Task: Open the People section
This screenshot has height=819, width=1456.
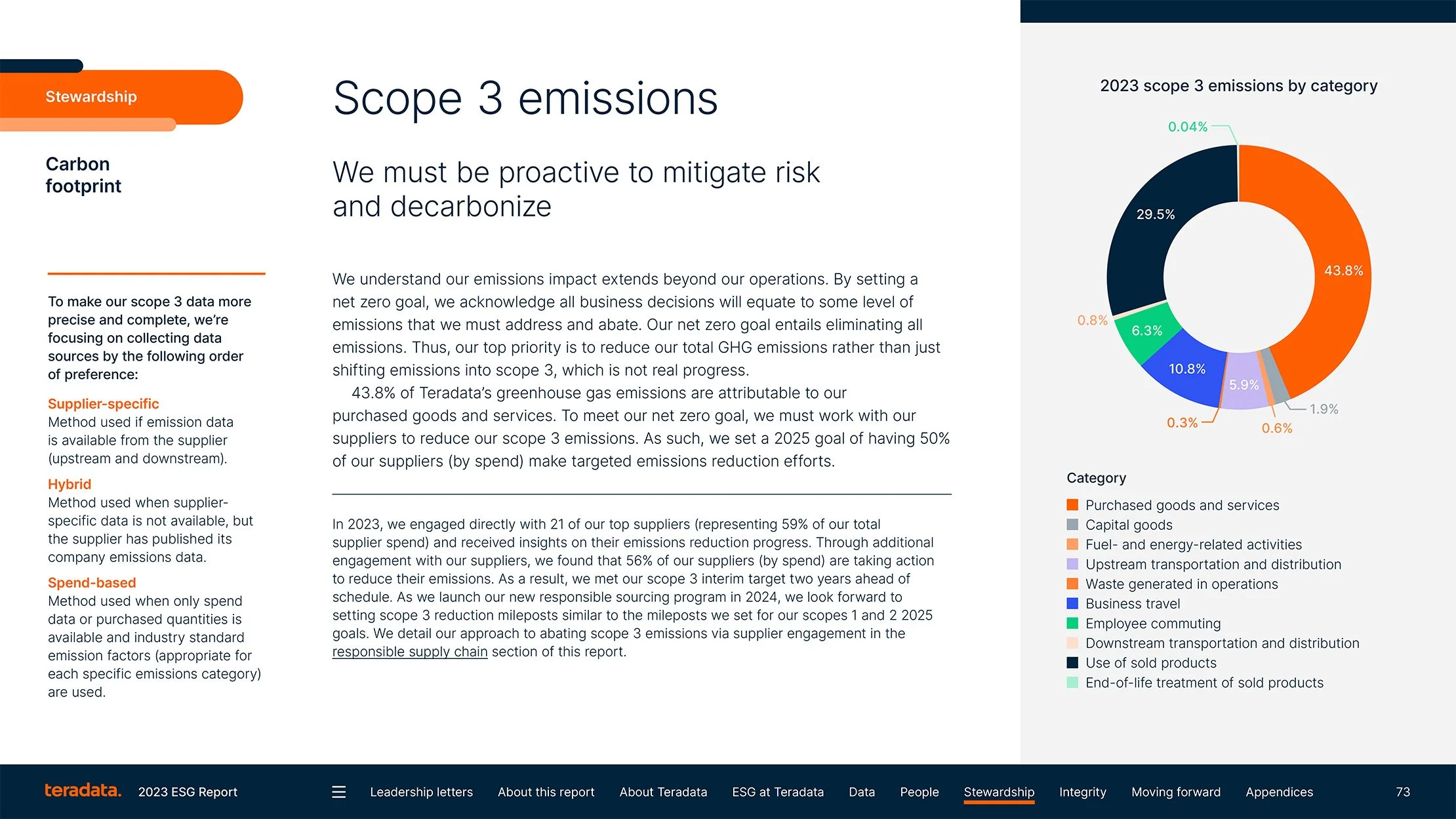Action: tap(919, 792)
